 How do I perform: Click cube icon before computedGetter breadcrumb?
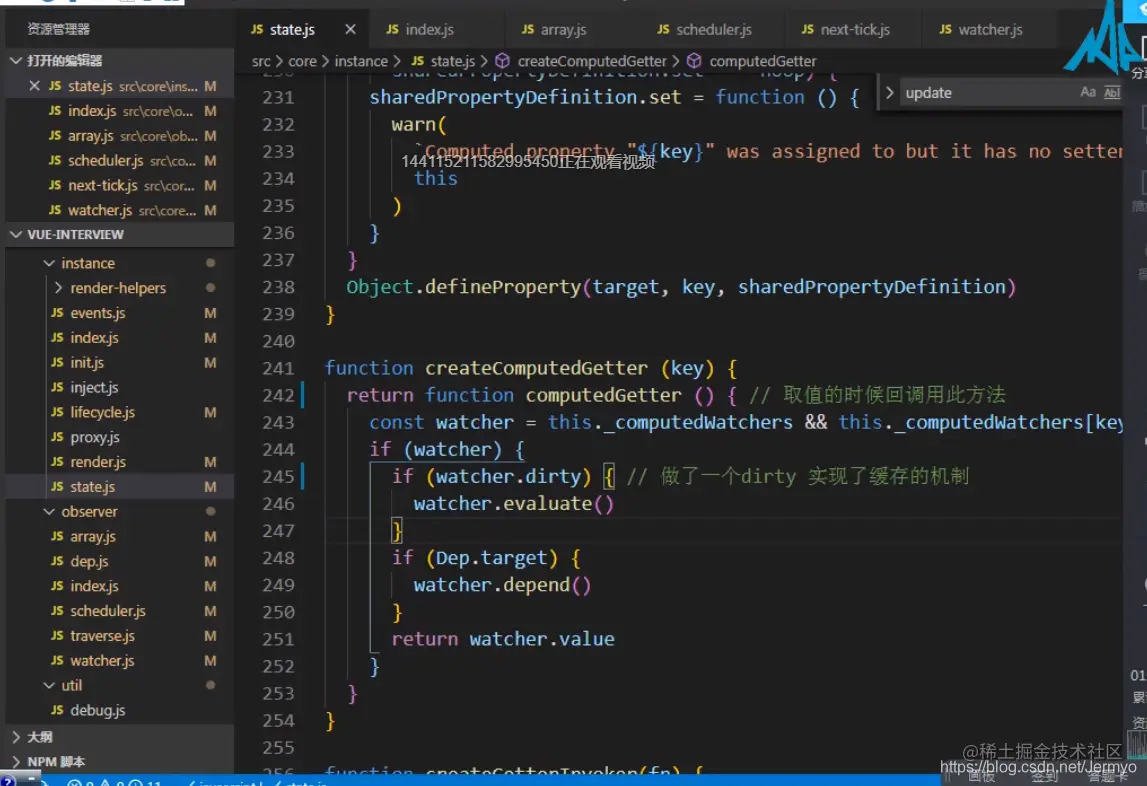pos(694,61)
